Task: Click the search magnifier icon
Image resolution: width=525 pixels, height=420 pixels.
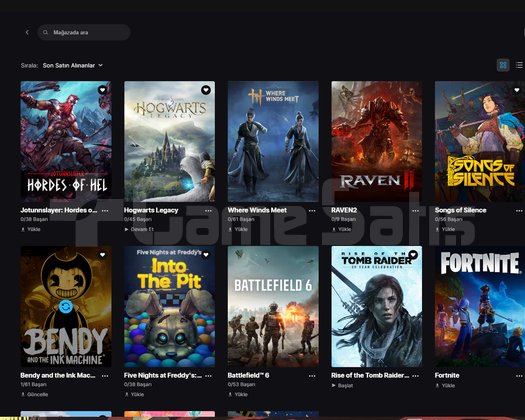Action: [46, 32]
